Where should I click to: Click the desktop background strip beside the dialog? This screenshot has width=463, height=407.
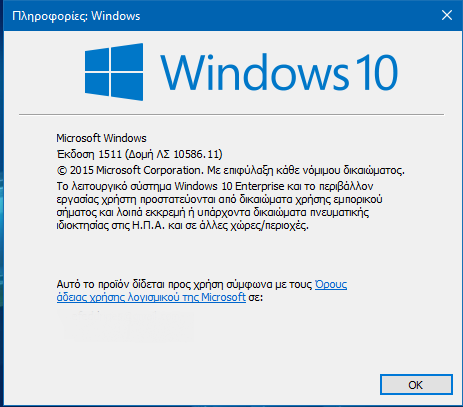click(x=2, y=217)
